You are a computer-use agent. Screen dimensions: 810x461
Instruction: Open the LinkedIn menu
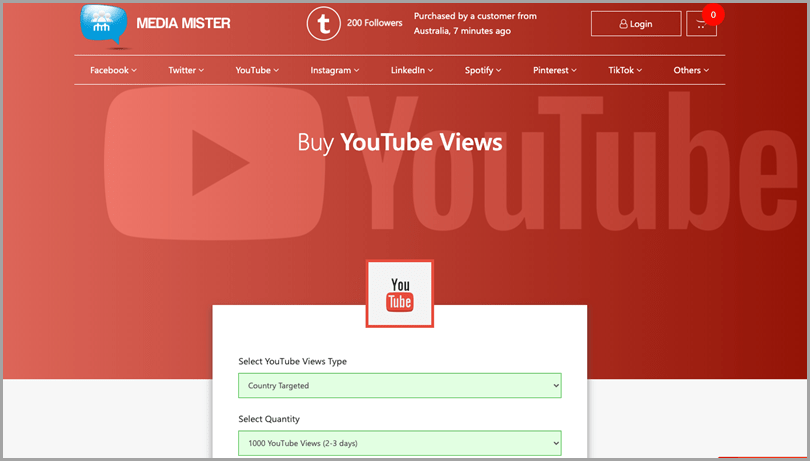coord(412,70)
